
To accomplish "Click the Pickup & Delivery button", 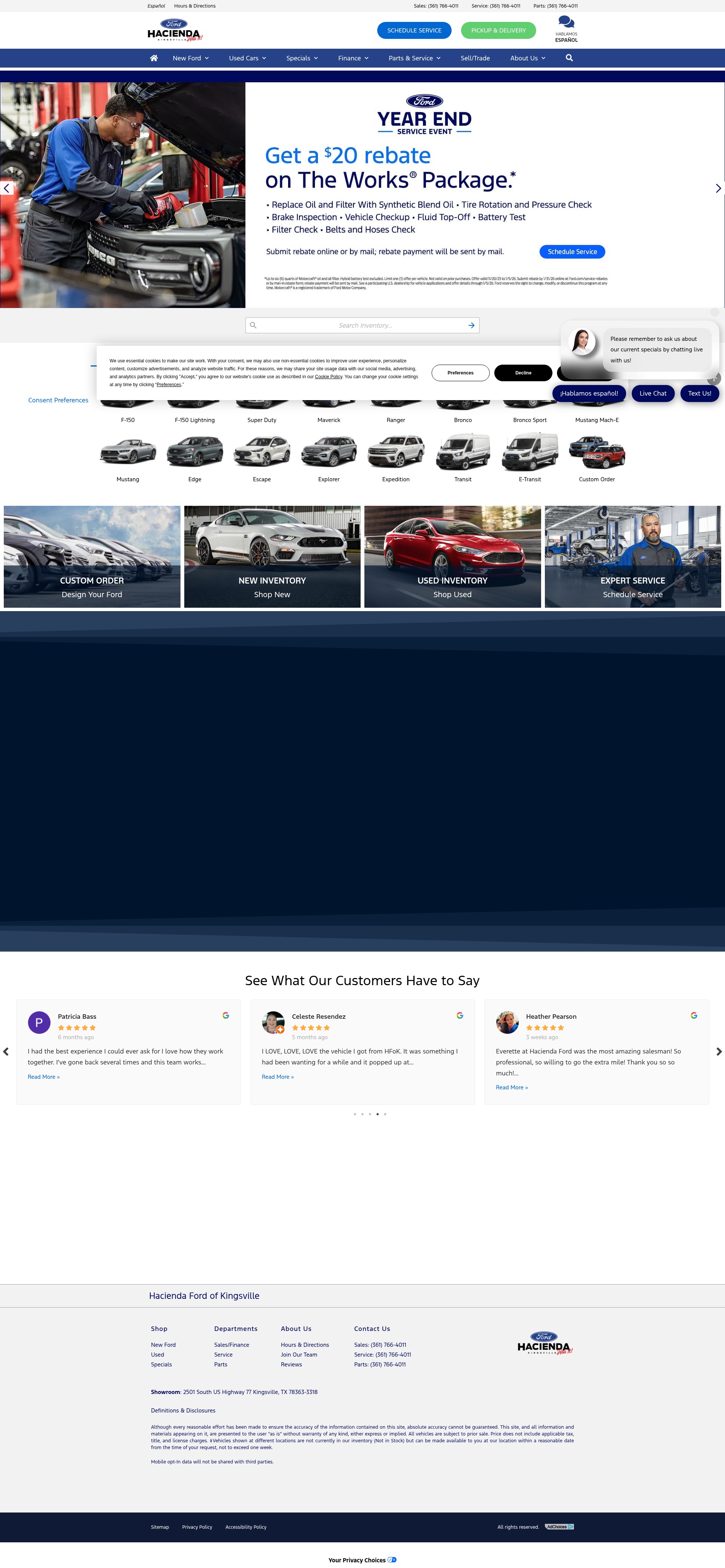I will [x=498, y=31].
